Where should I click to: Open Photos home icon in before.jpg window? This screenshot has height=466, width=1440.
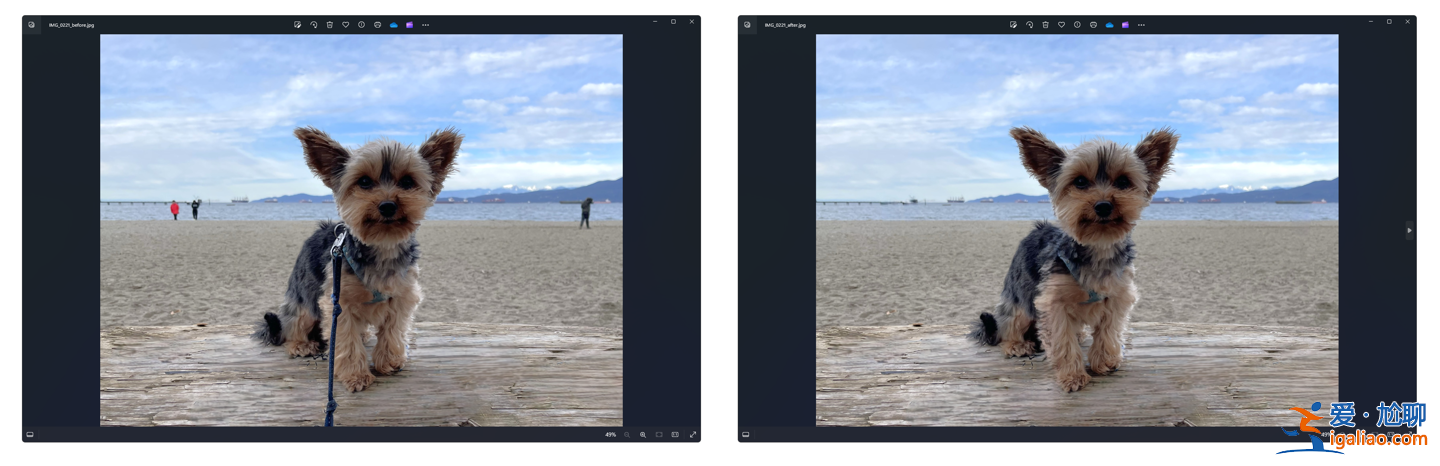pos(32,24)
